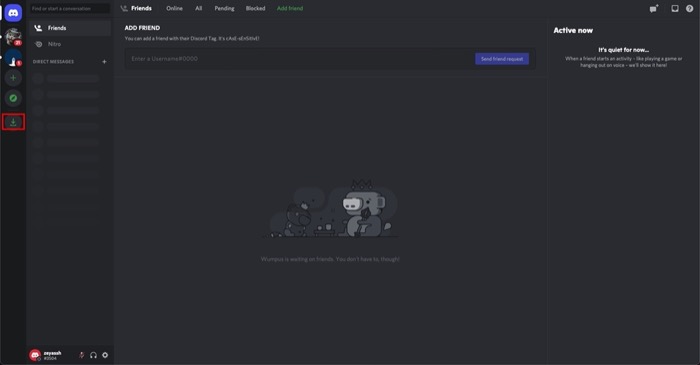Screen dimensions: 700x365
Task: Add a server with the plus icon
Action: tap(13, 78)
